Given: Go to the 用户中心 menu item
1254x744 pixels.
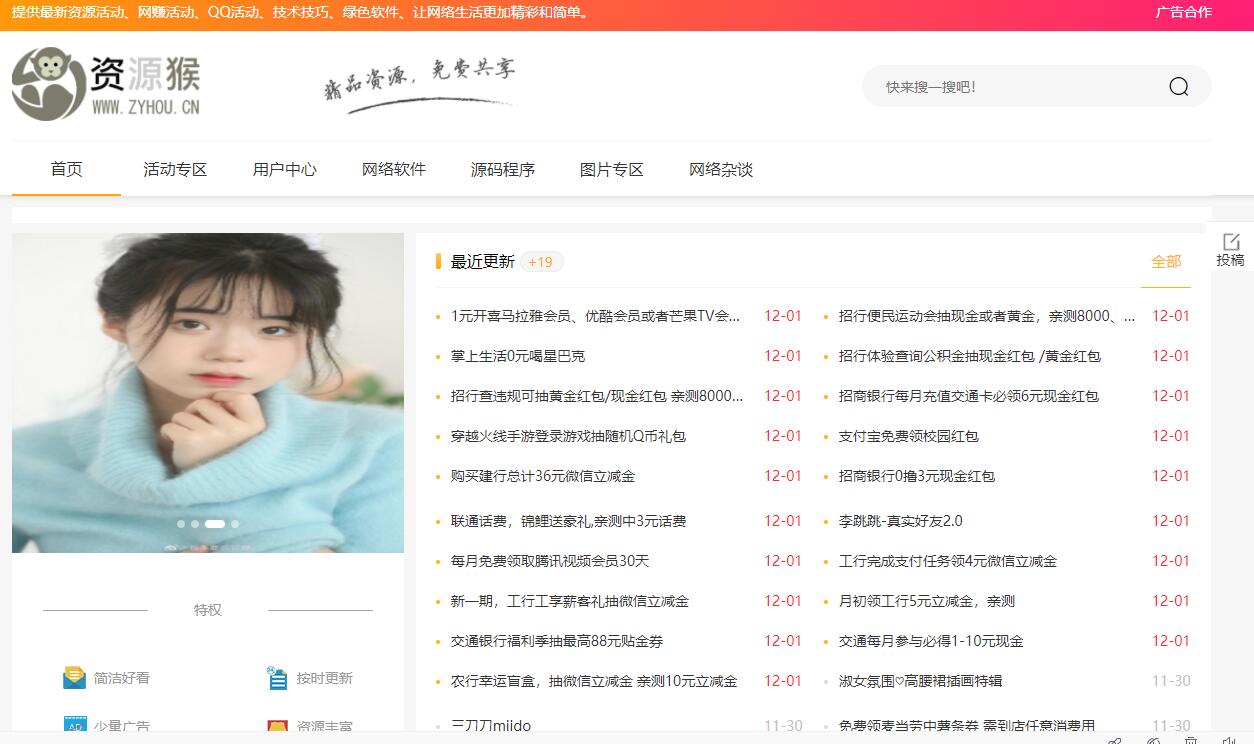Looking at the screenshot, I should [x=284, y=170].
